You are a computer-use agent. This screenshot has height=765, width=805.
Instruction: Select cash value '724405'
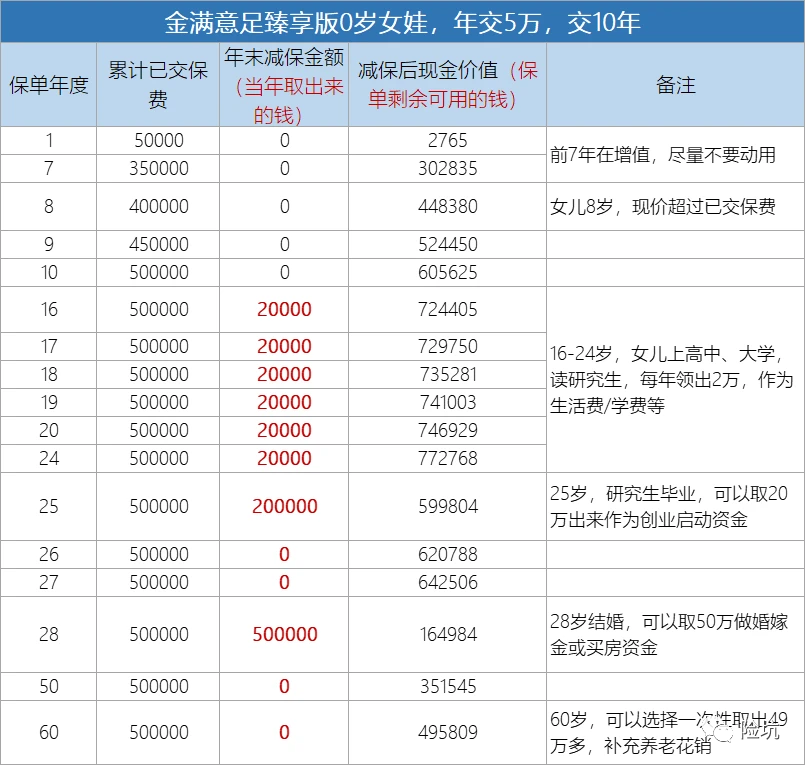coord(448,310)
